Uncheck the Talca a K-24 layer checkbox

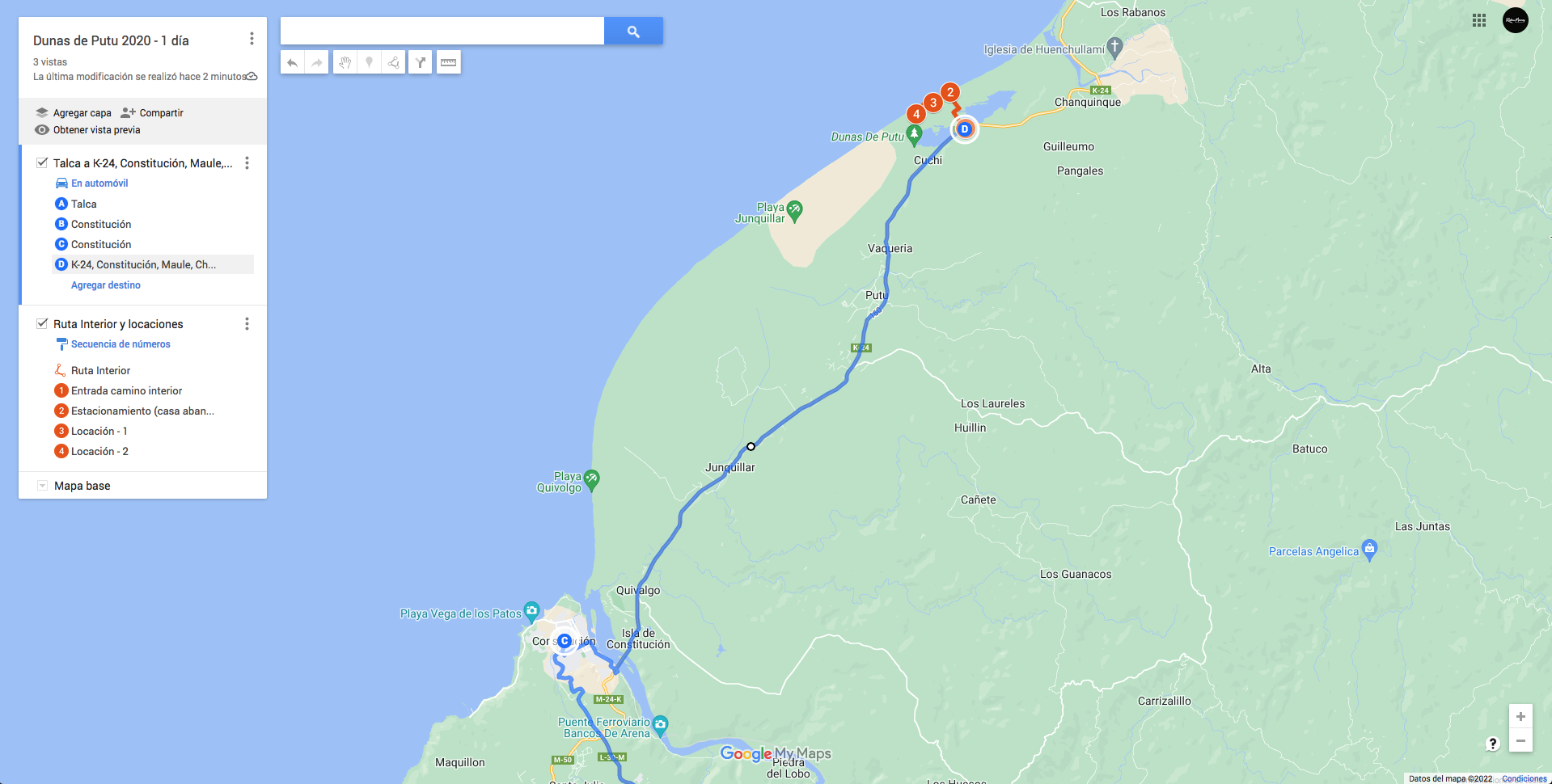[x=42, y=162]
